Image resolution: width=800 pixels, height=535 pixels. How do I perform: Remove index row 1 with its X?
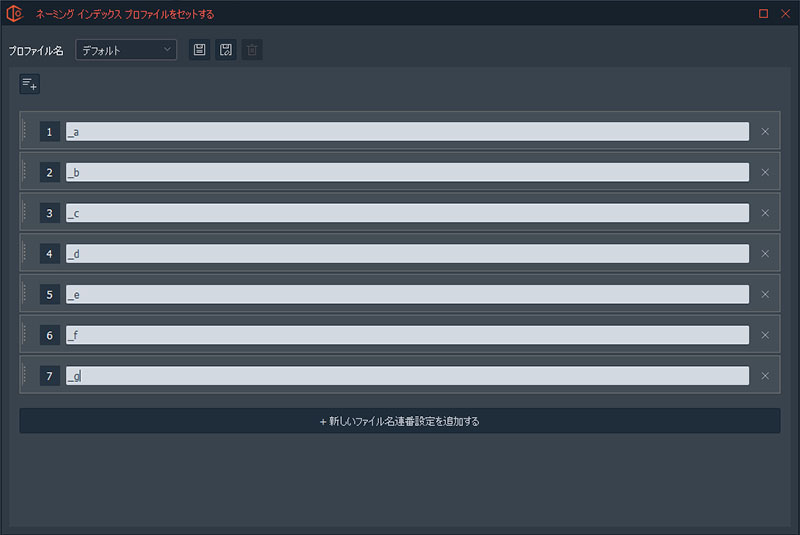coord(765,131)
